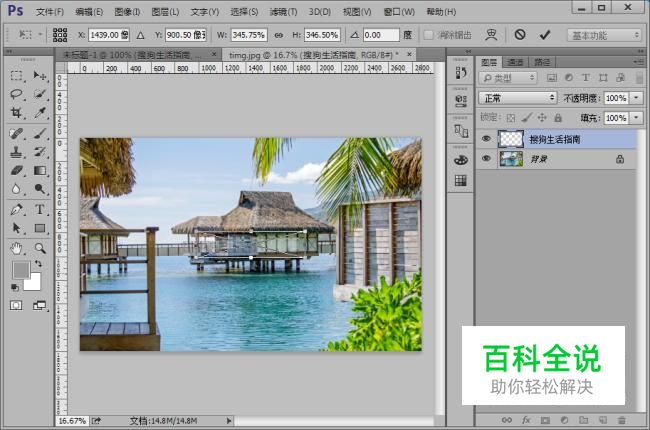Filter layers by type layers T icon
650x430 pixels.
click(x=586, y=78)
